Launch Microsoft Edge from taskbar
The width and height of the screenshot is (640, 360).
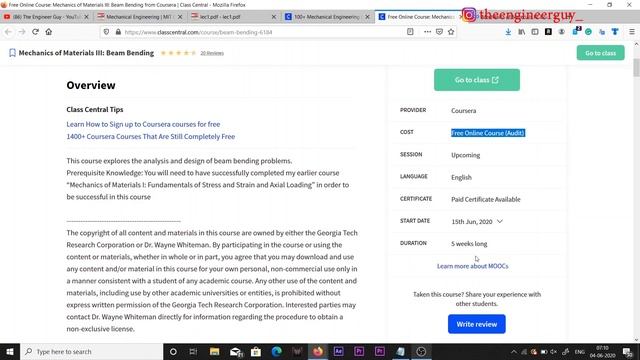276,351
